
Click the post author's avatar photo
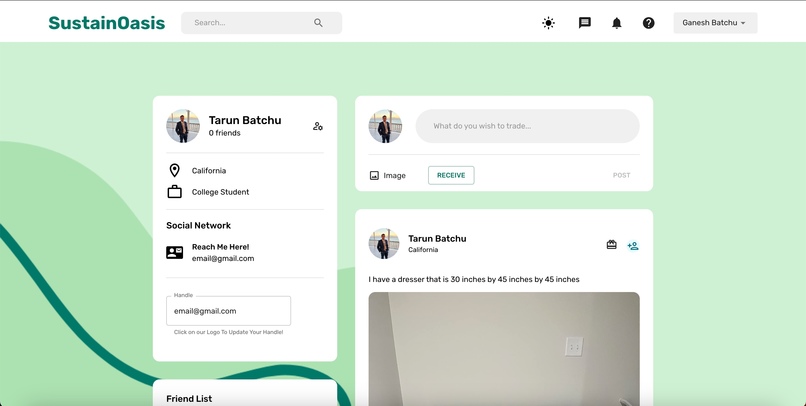point(384,244)
